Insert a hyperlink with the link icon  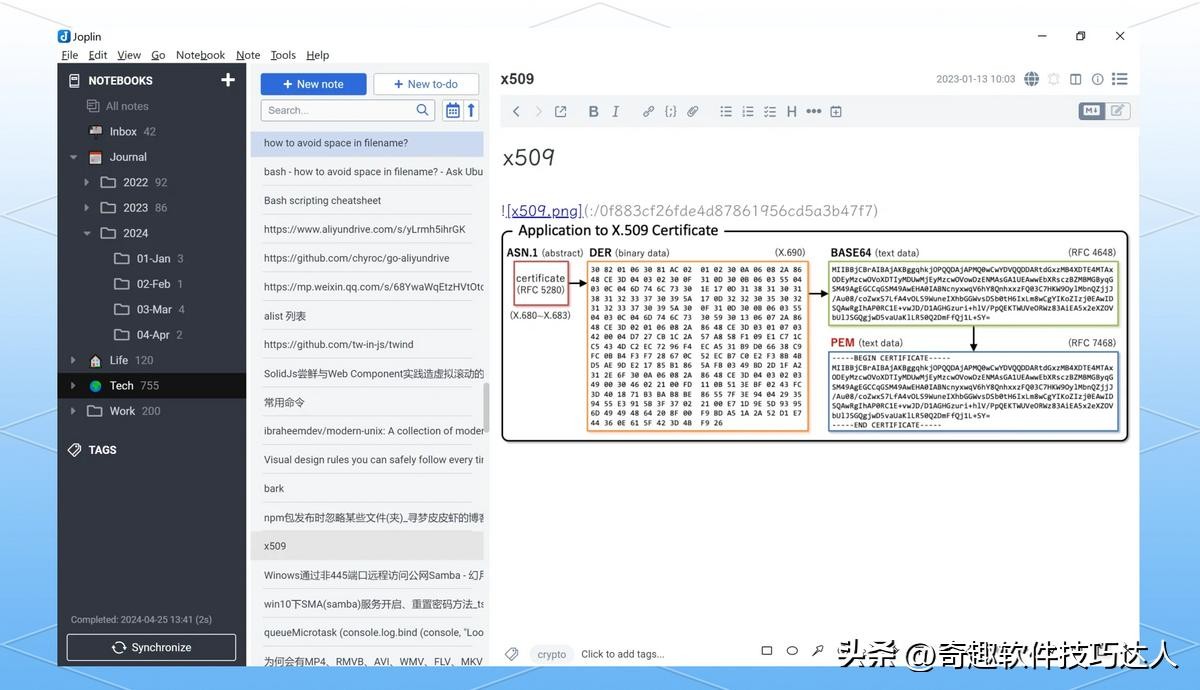click(x=648, y=112)
